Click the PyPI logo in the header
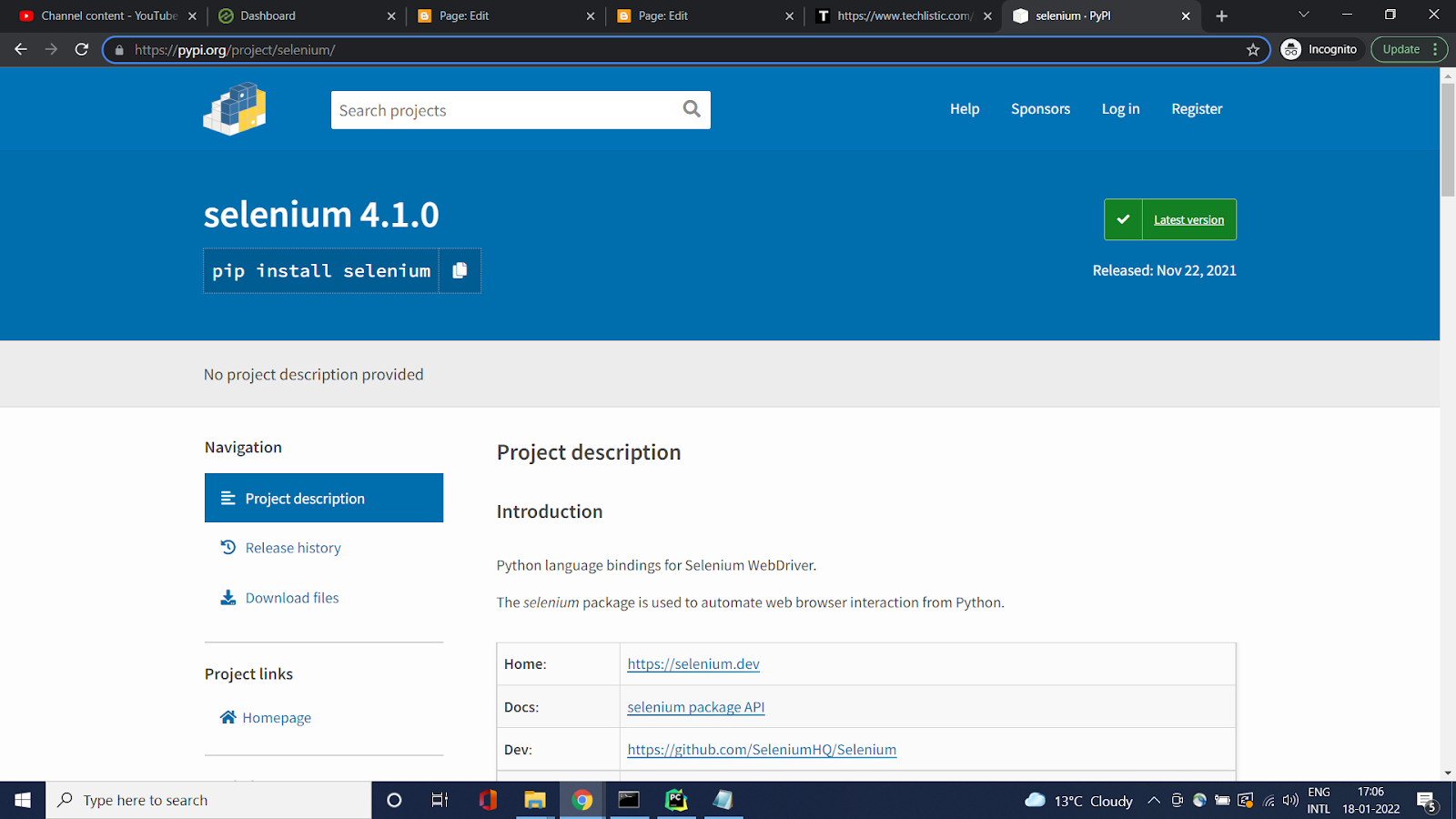The image size is (1456, 819). click(x=235, y=109)
